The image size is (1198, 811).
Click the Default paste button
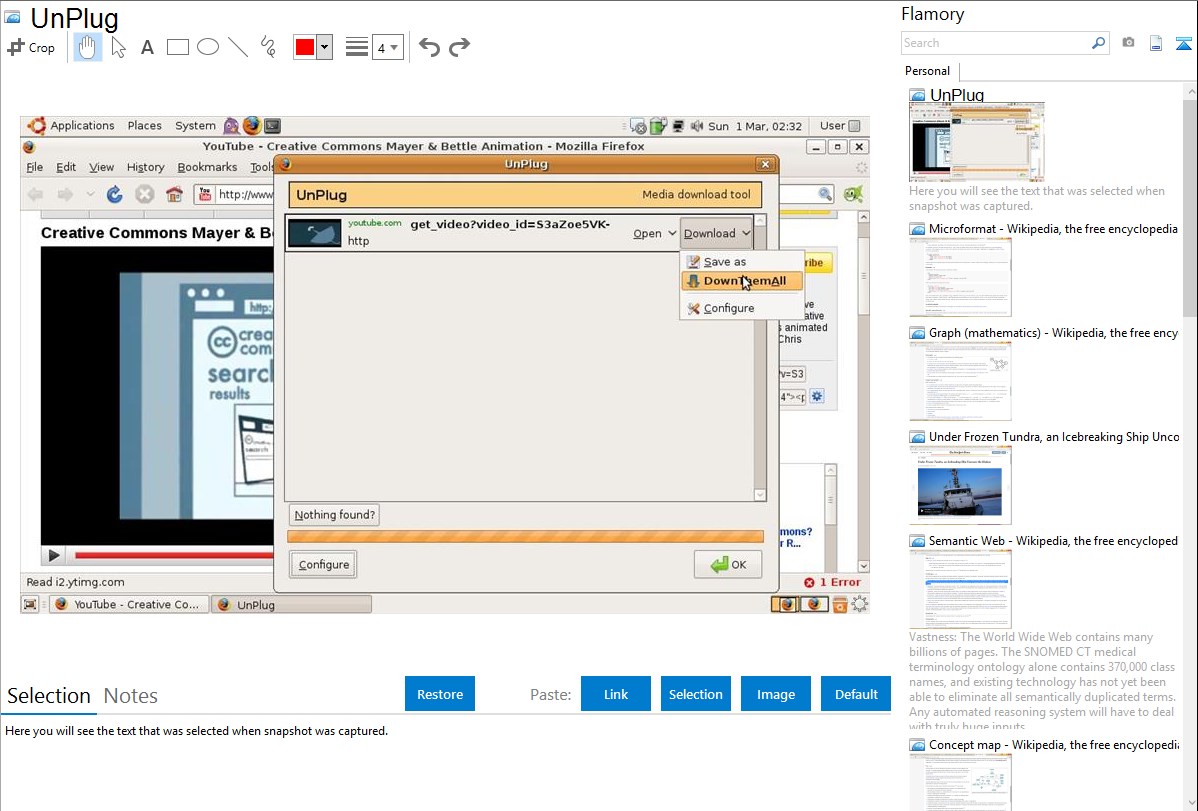point(856,694)
